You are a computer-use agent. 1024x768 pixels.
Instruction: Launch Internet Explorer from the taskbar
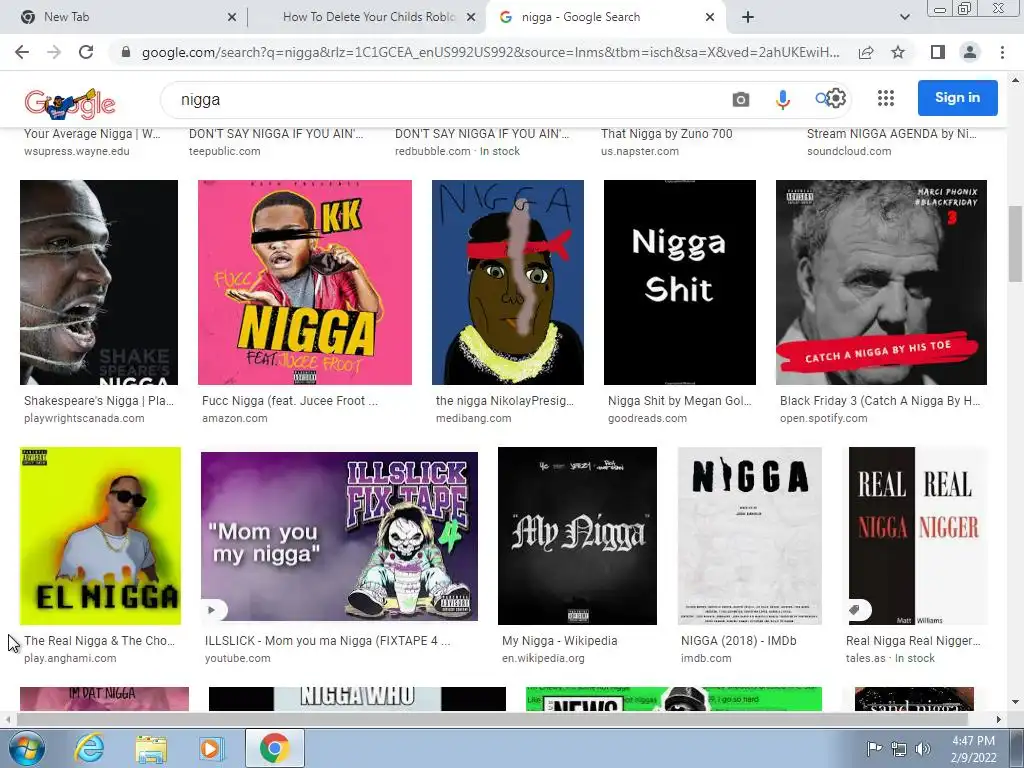tap(88, 748)
